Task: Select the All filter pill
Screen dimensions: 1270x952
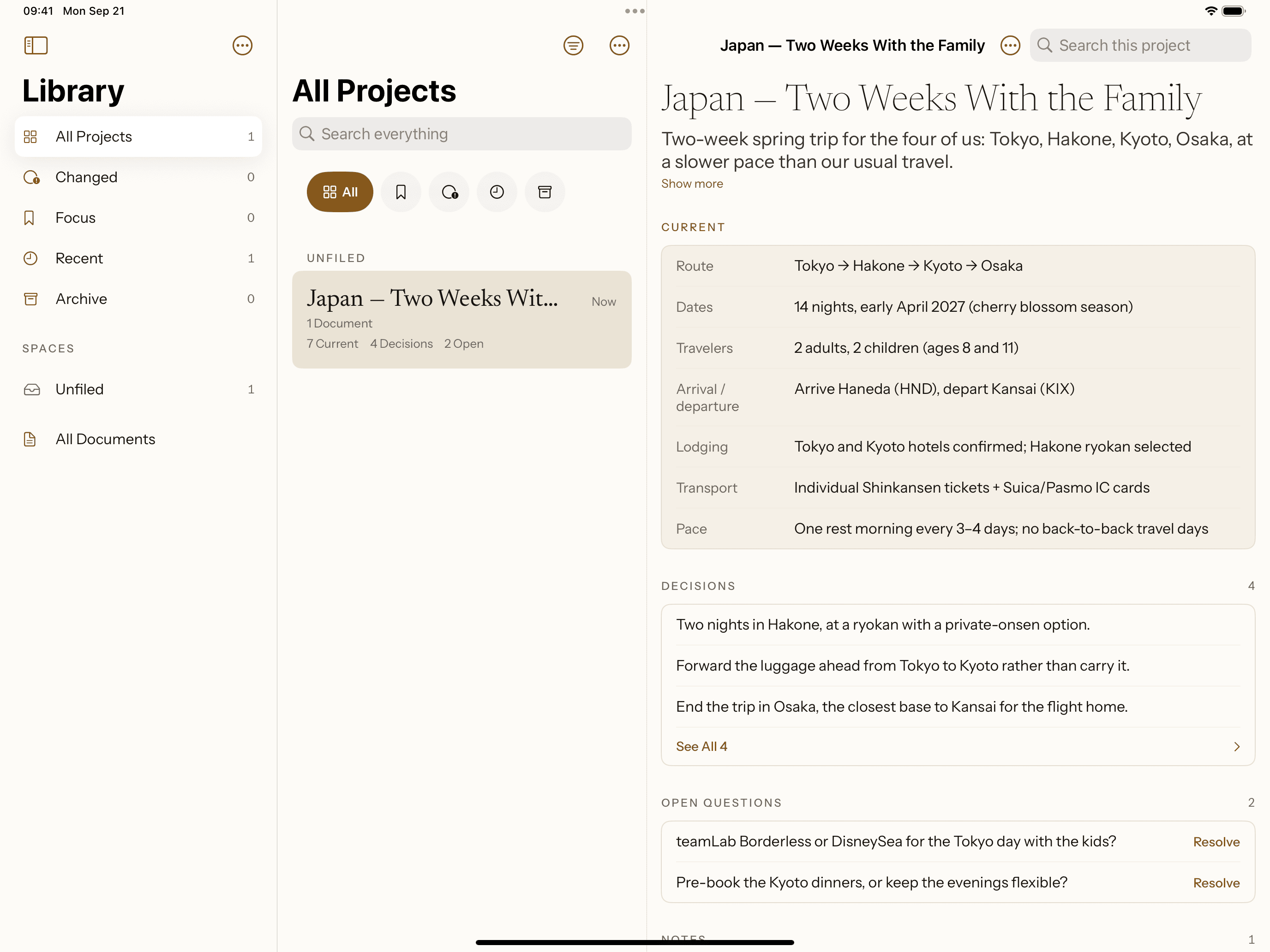Action: click(340, 192)
